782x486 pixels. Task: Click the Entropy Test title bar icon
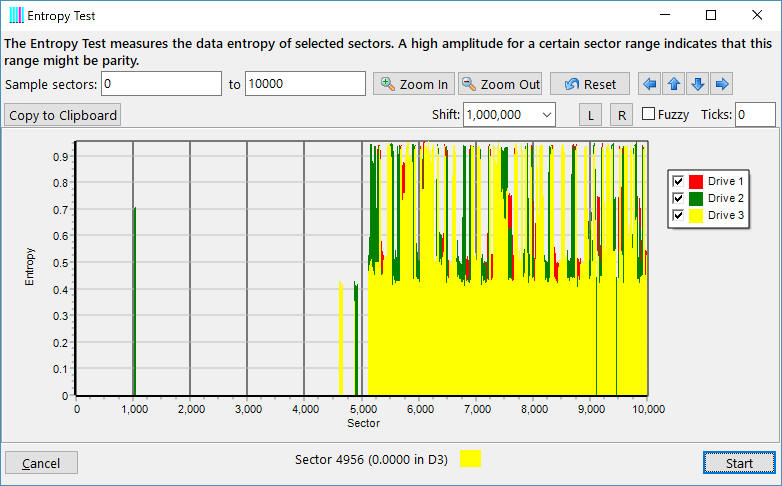coord(15,15)
